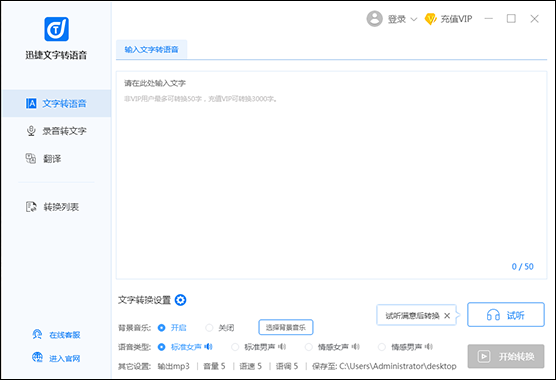This screenshot has height=380, width=556.
Task: Click 充值VIP recharge link
Action: click(456, 19)
